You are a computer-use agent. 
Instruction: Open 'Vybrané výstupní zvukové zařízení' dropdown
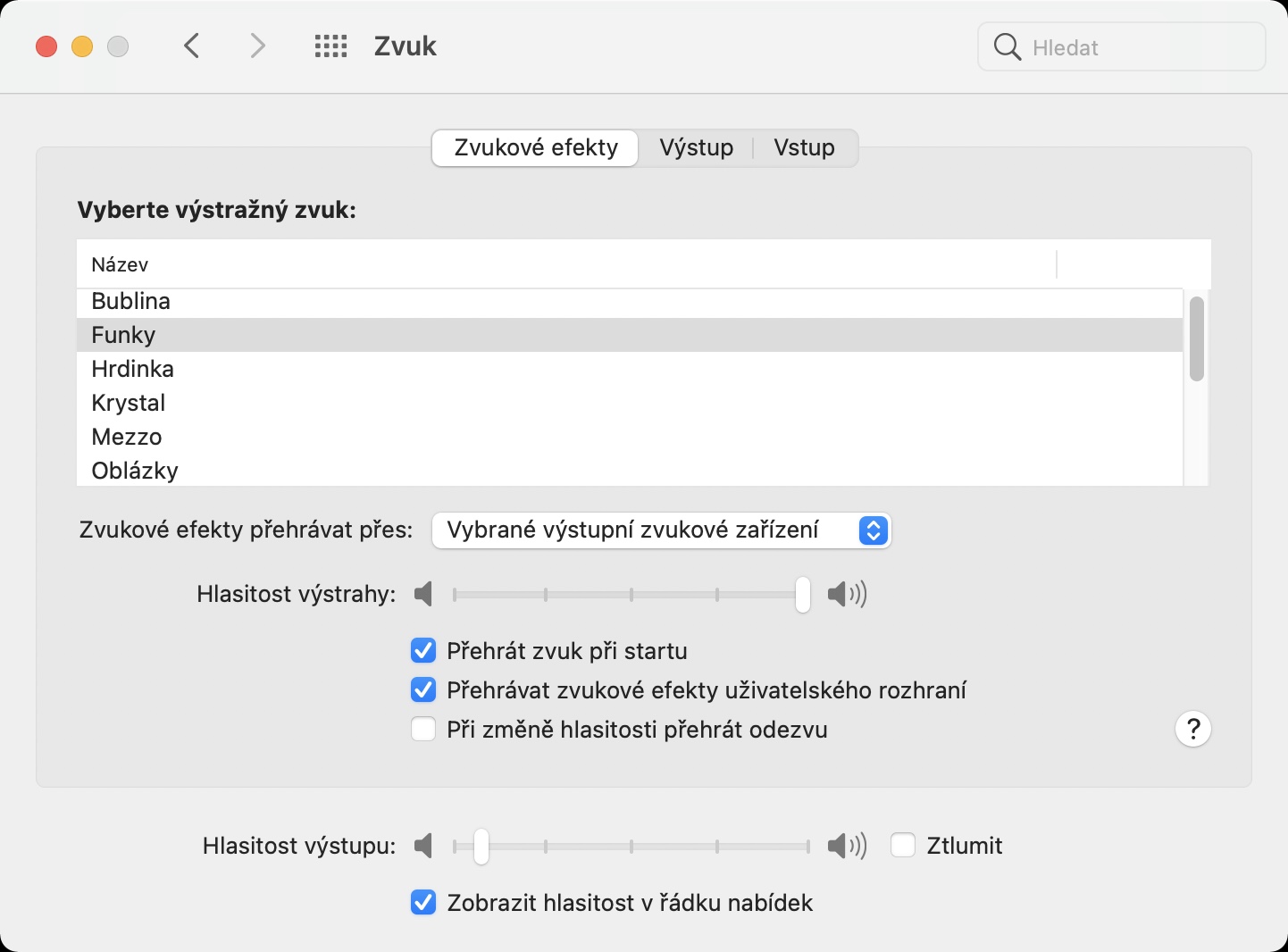point(661,530)
